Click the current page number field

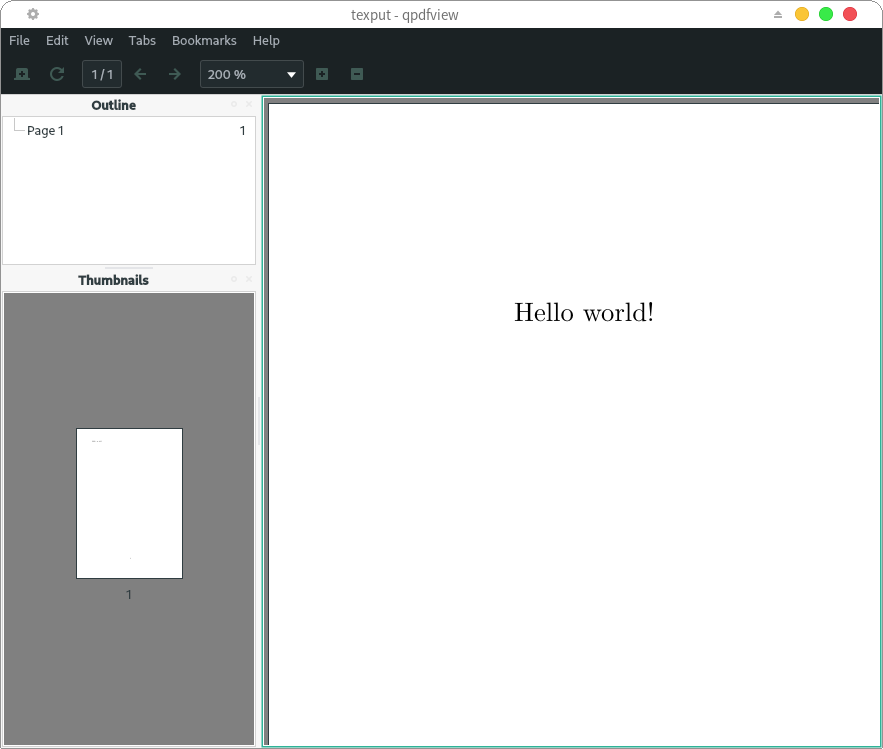click(x=102, y=74)
